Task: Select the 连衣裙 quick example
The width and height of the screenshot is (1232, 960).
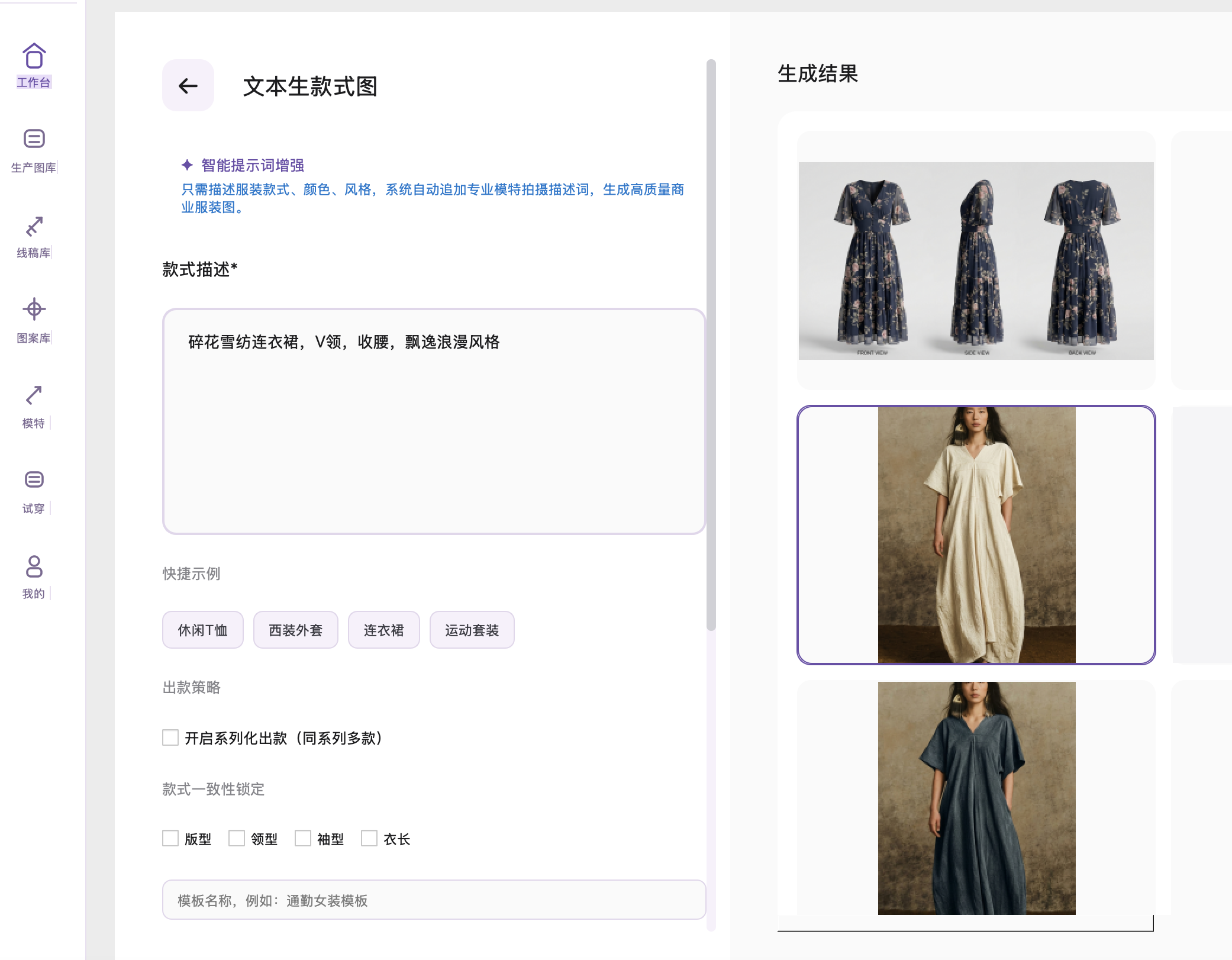Action: (383, 630)
